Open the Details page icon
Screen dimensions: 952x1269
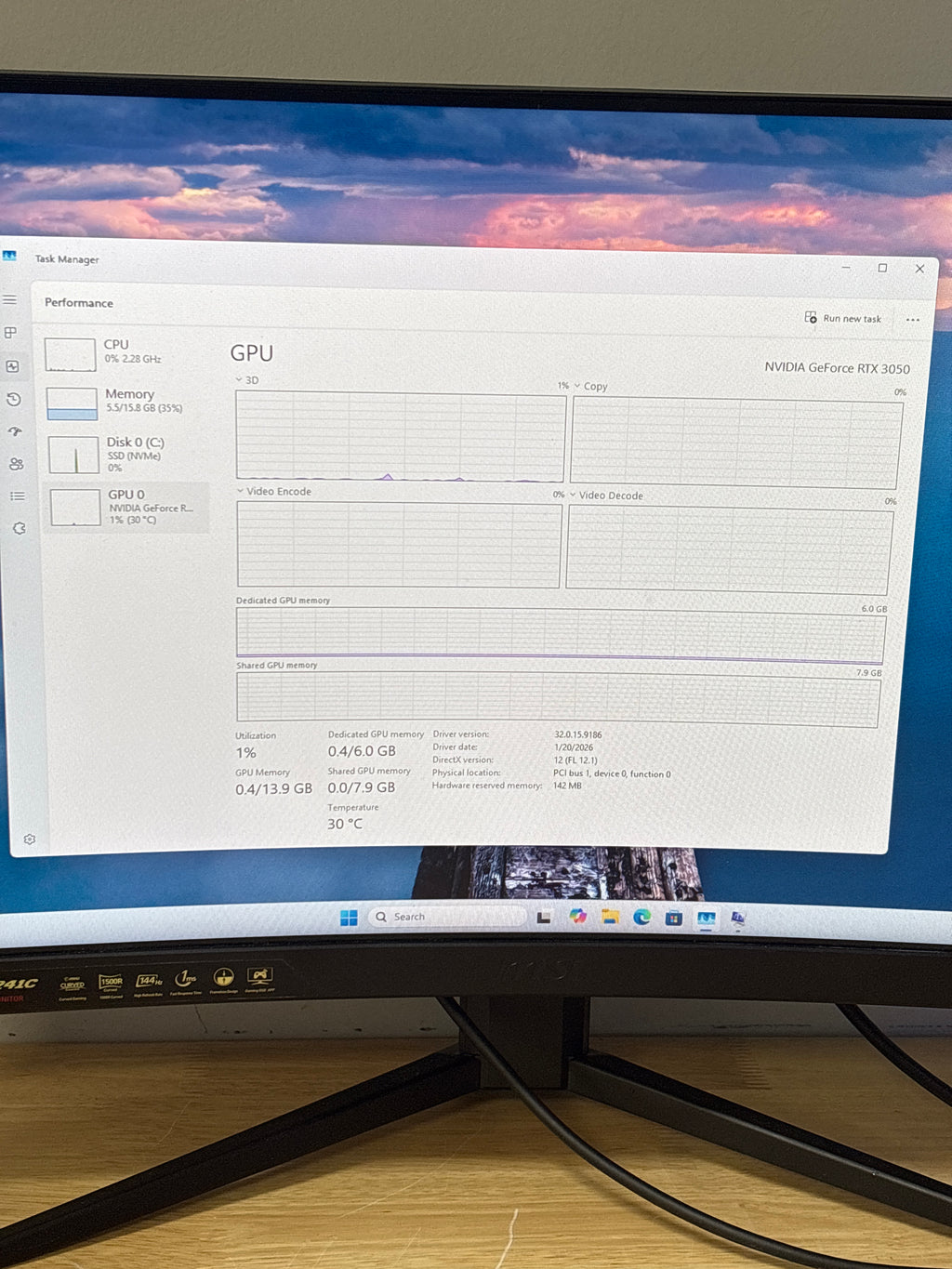(x=18, y=496)
